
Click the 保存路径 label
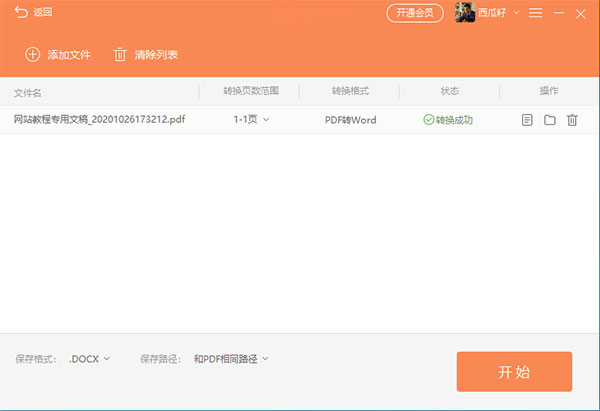pos(160,359)
